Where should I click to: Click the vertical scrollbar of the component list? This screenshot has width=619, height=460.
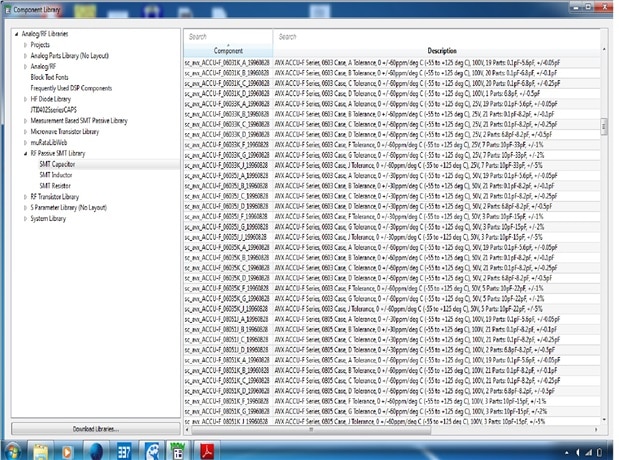(x=602, y=250)
